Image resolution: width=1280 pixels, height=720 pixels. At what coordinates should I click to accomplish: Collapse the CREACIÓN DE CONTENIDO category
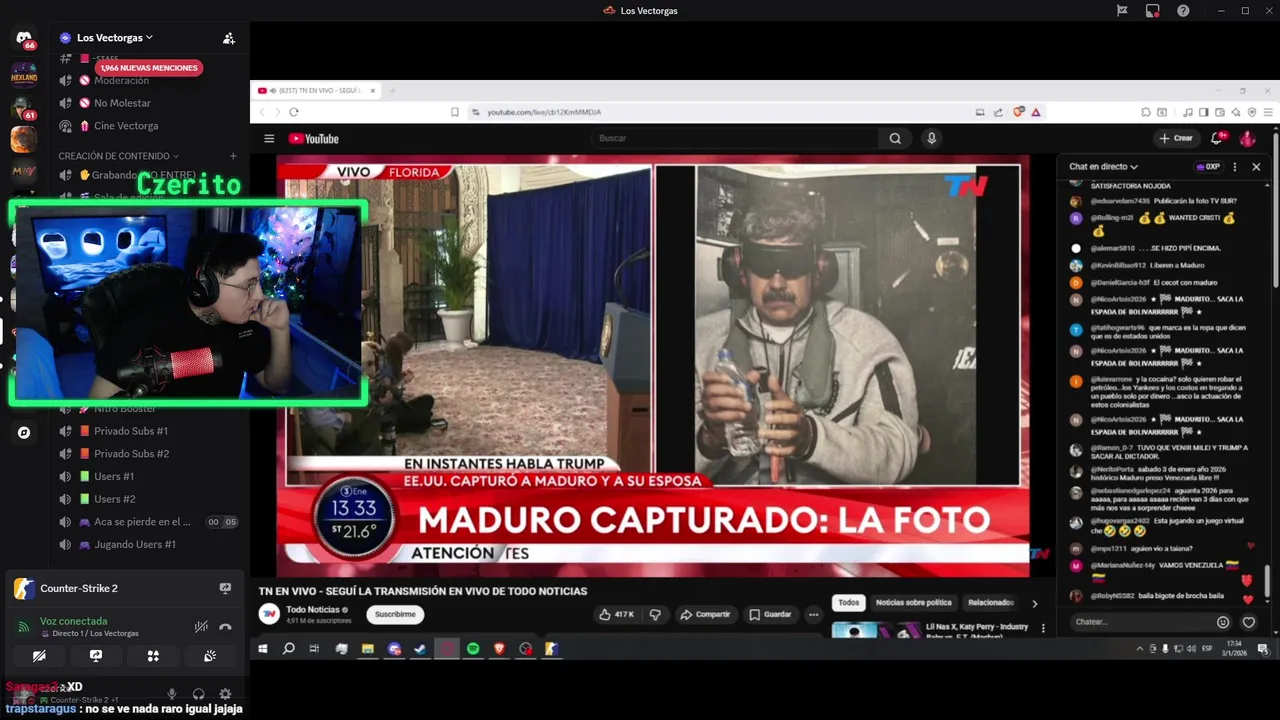point(118,156)
